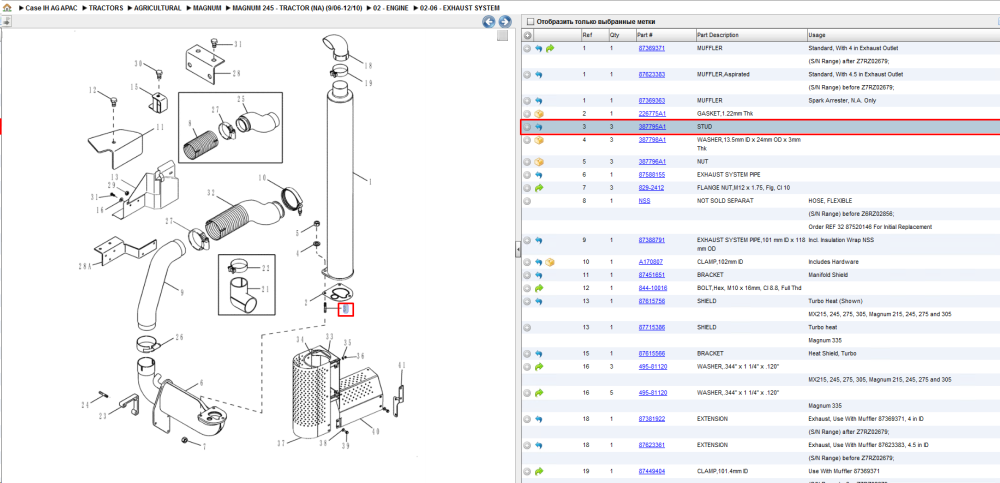
Task: Toggle 'Отобразить только выбранные метки' checkbox
Action: pyautogui.click(x=529, y=22)
